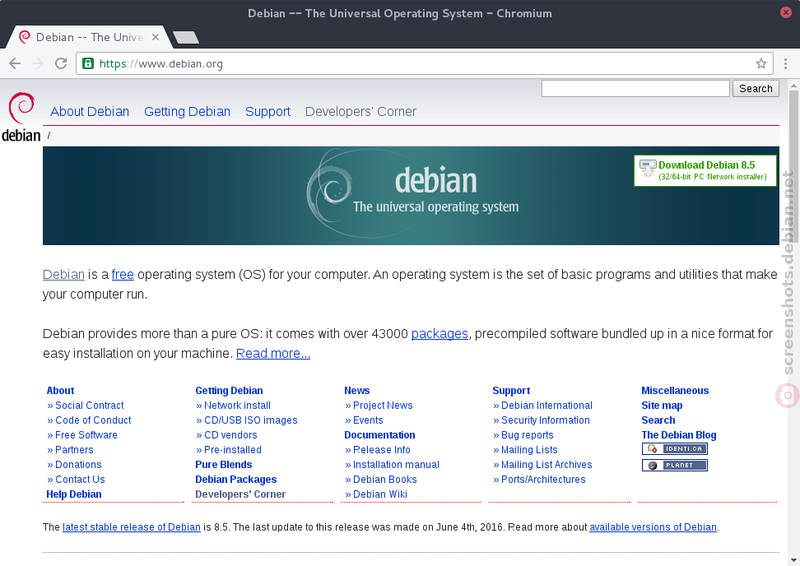800x566 pixels.
Task: Open the Debian Wiki link
Action: [x=380, y=495]
